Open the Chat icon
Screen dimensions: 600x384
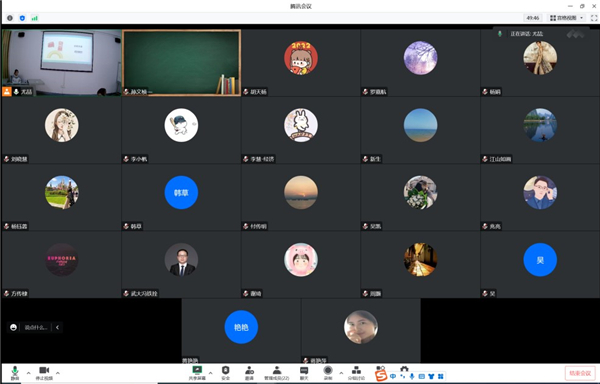(304, 373)
